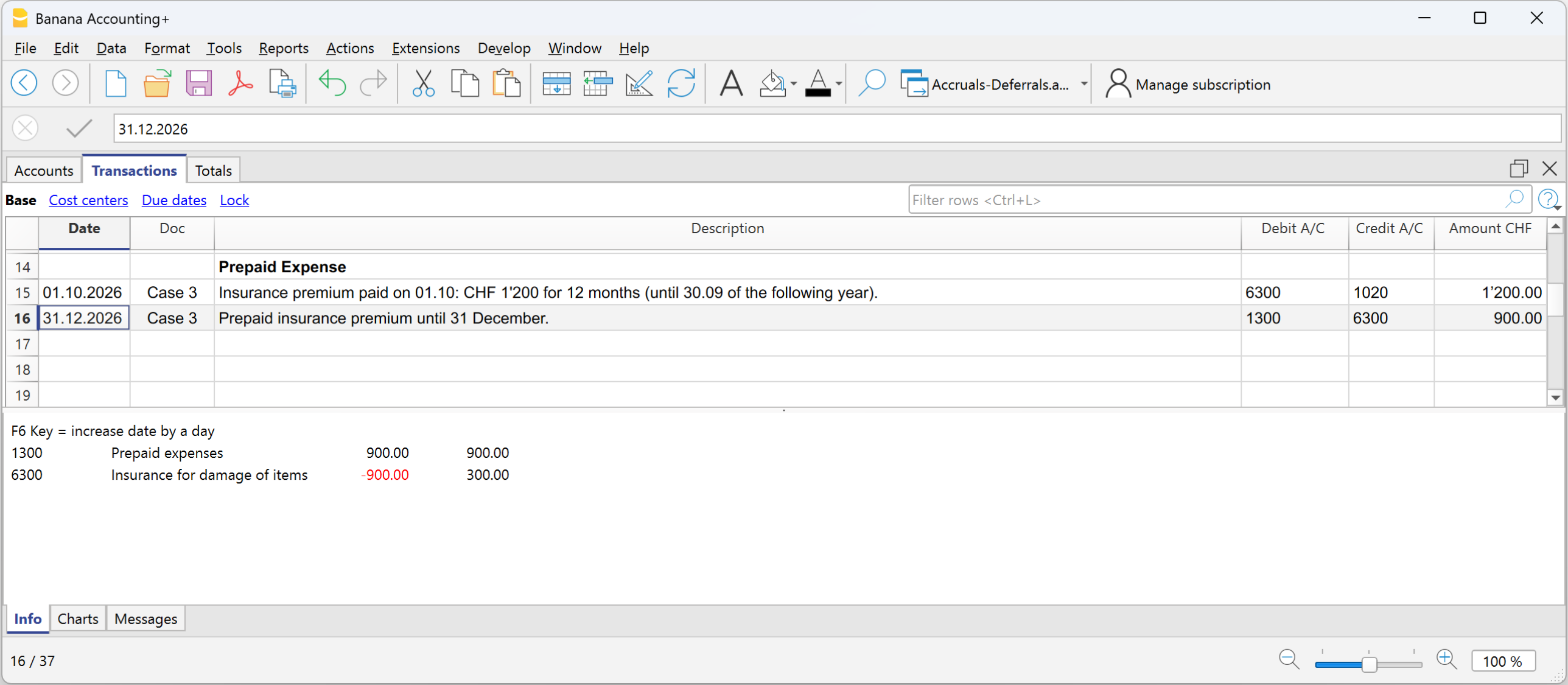Viewport: 1568px width, 685px height.
Task: Switch to the Totals tab
Action: [x=213, y=170]
